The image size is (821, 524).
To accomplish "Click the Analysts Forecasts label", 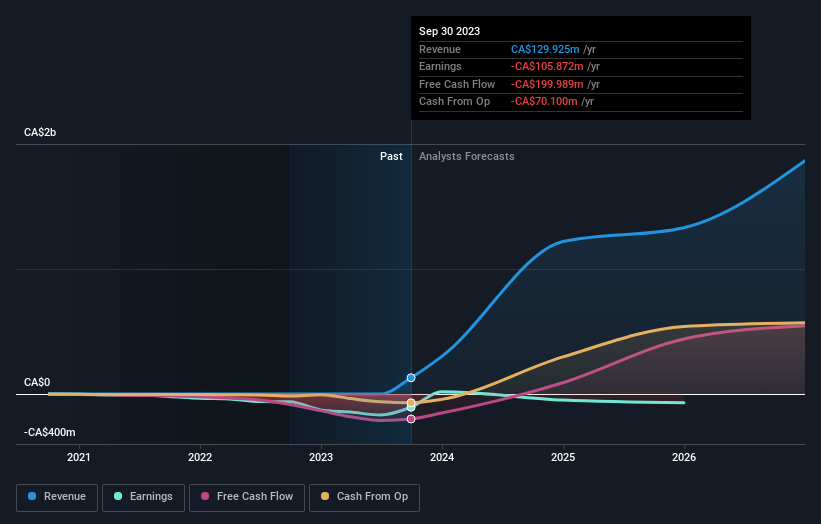I will (x=467, y=157).
